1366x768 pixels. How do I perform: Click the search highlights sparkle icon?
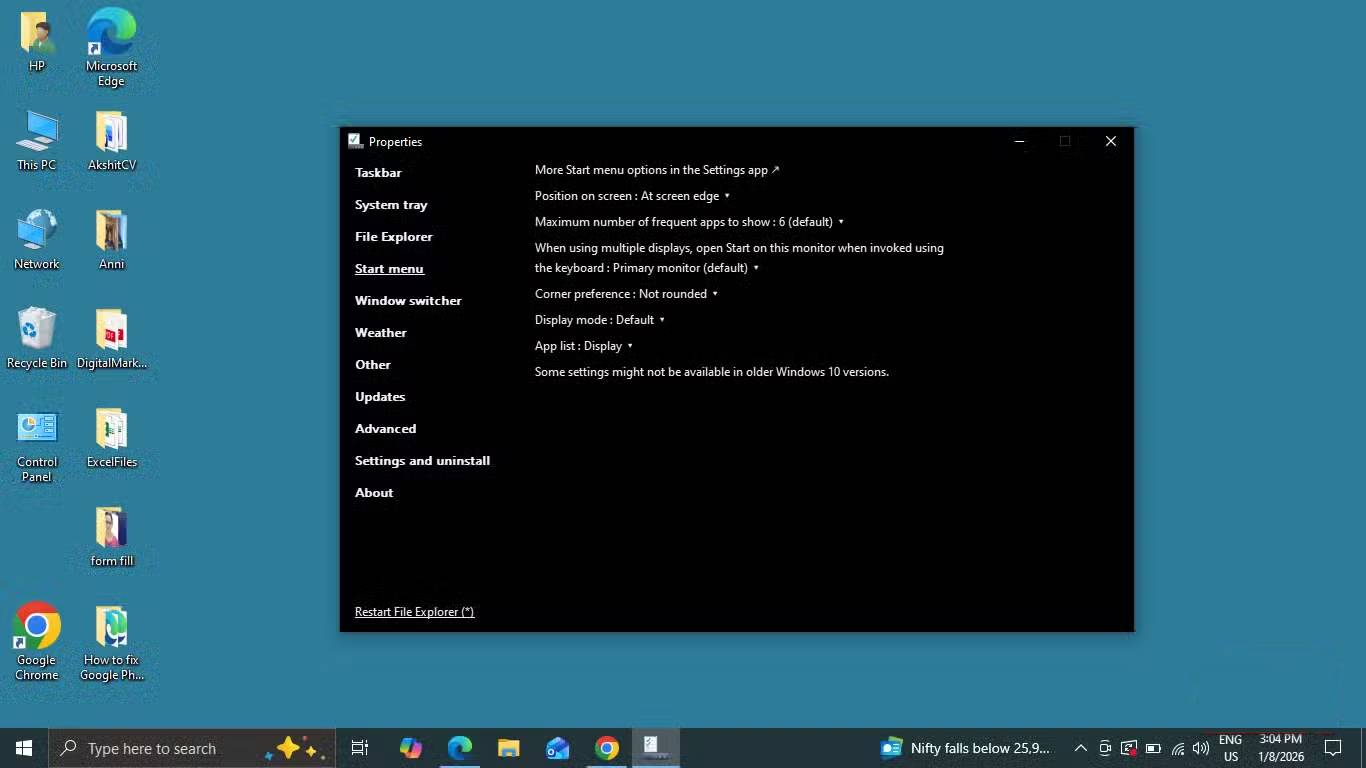296,748
